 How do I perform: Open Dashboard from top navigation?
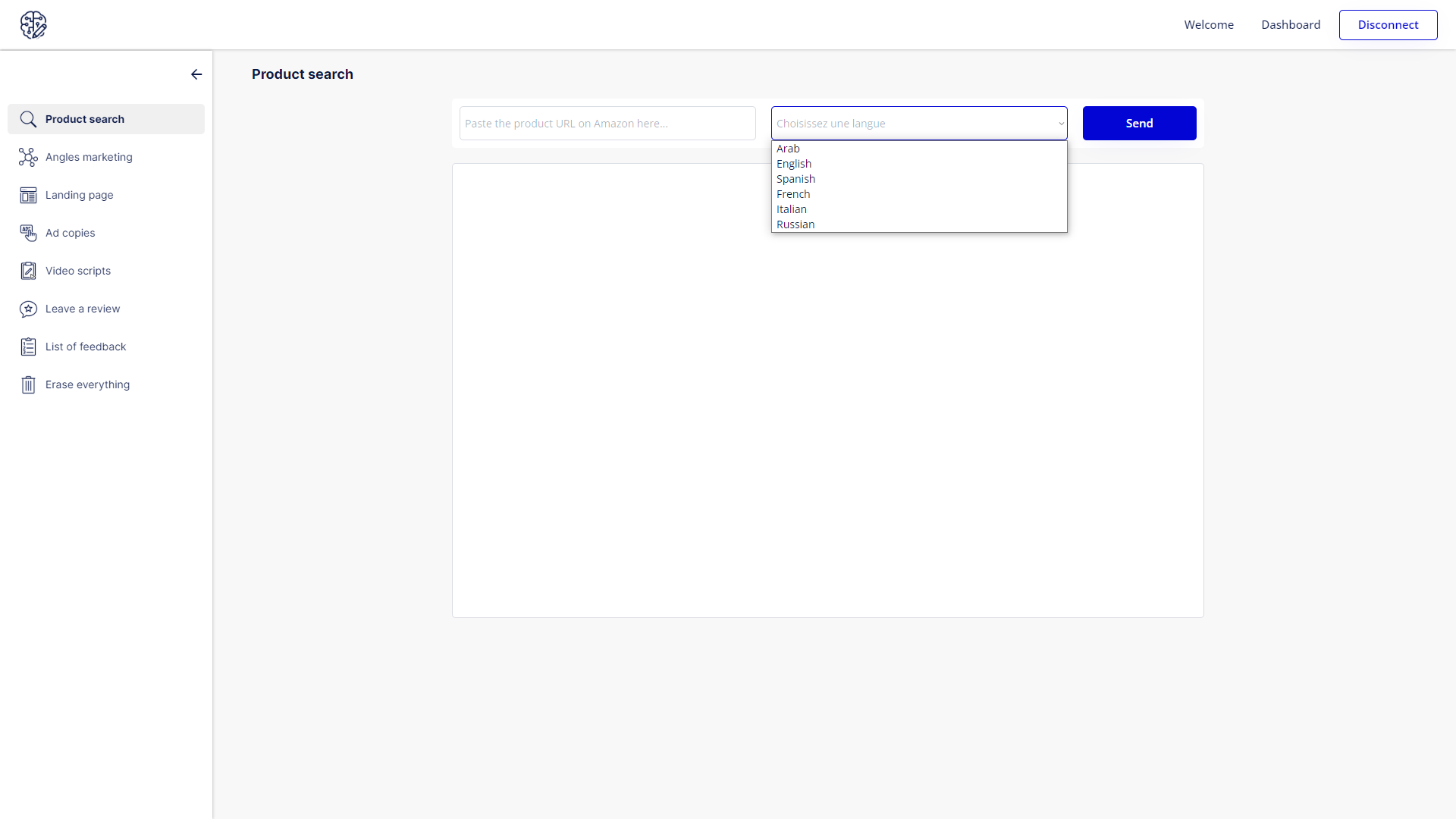(x=1290, y=25)
